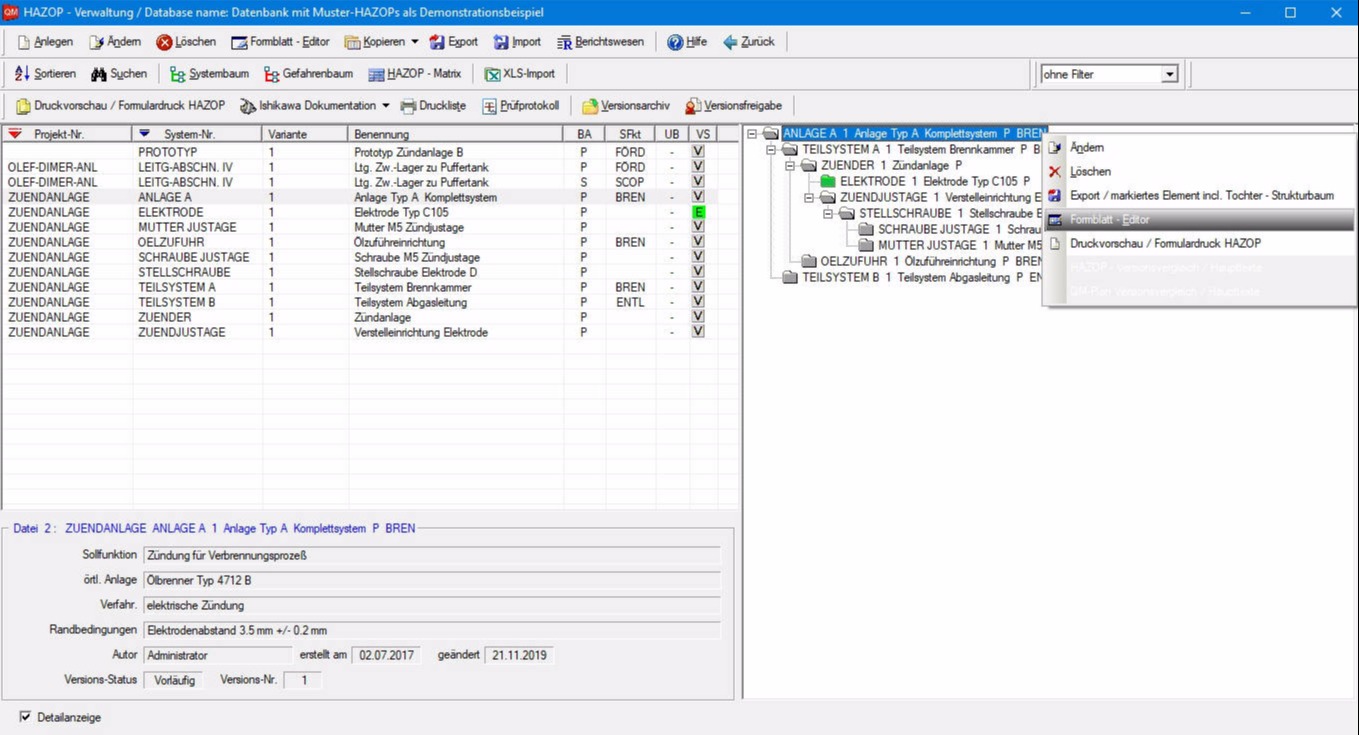Click the green E status in the ELEKTRODE row
1359x735 pixels.
698,212
